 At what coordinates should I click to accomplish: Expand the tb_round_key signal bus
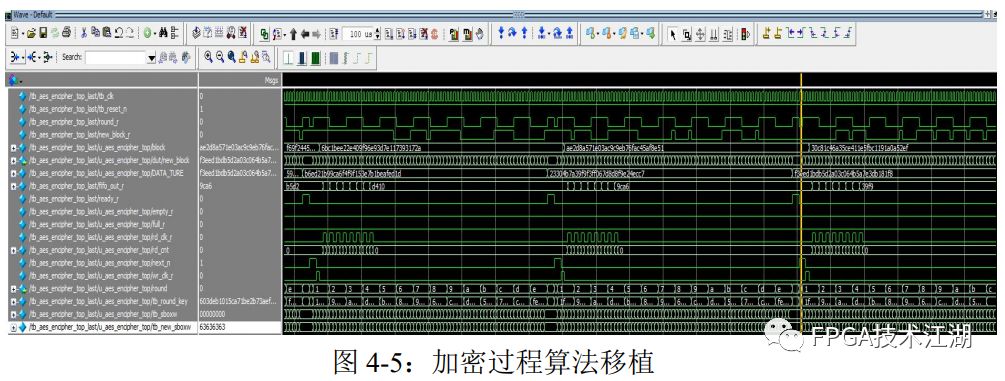14,301
